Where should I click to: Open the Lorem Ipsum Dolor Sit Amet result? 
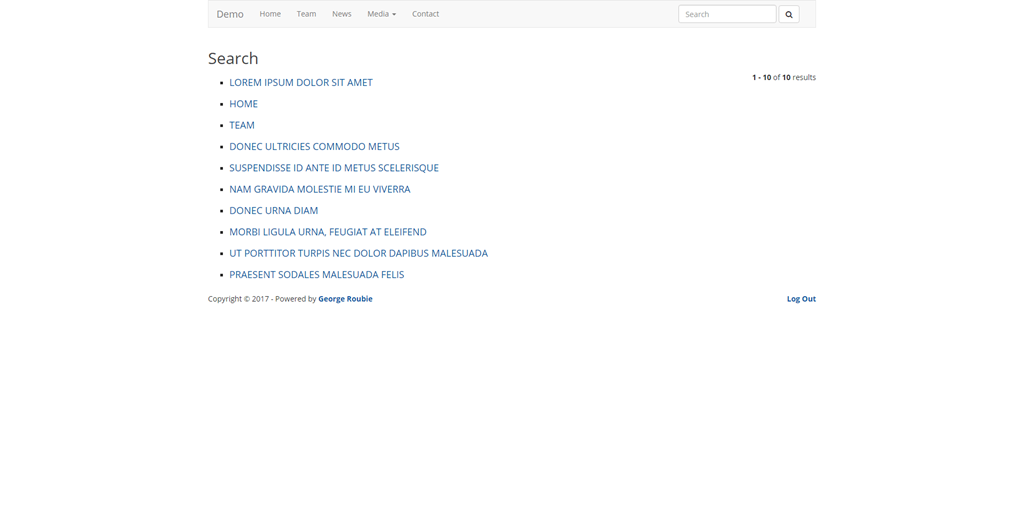(300, 83)
